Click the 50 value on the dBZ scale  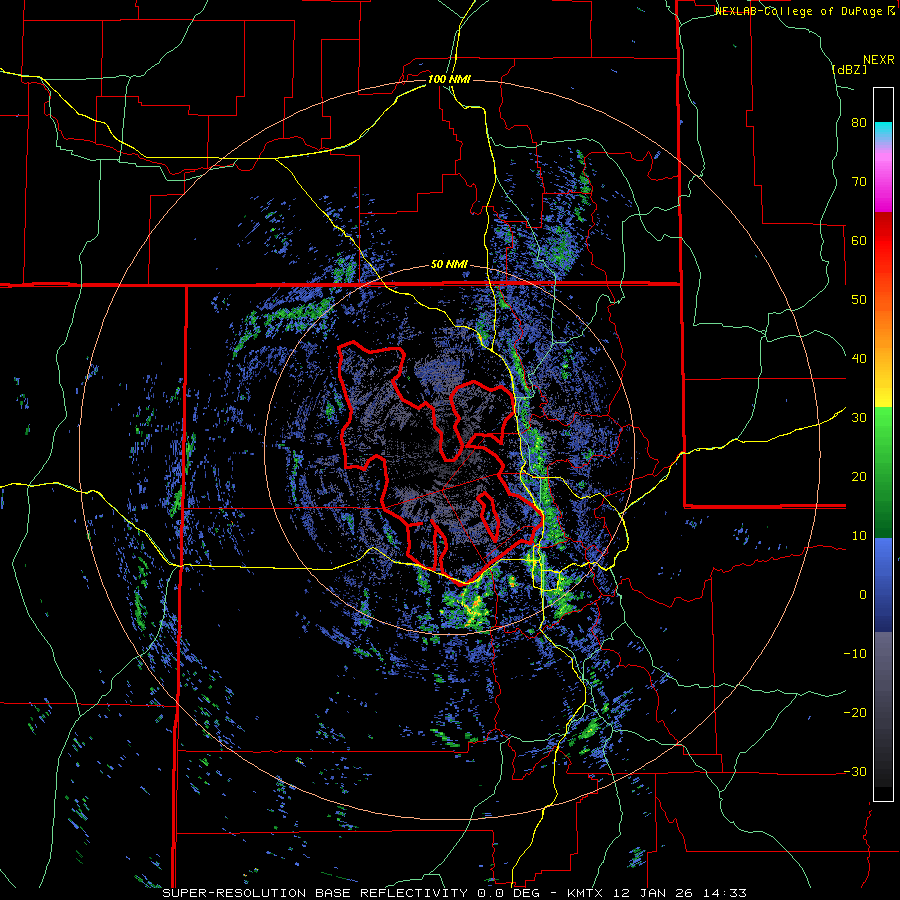(859, 300)
